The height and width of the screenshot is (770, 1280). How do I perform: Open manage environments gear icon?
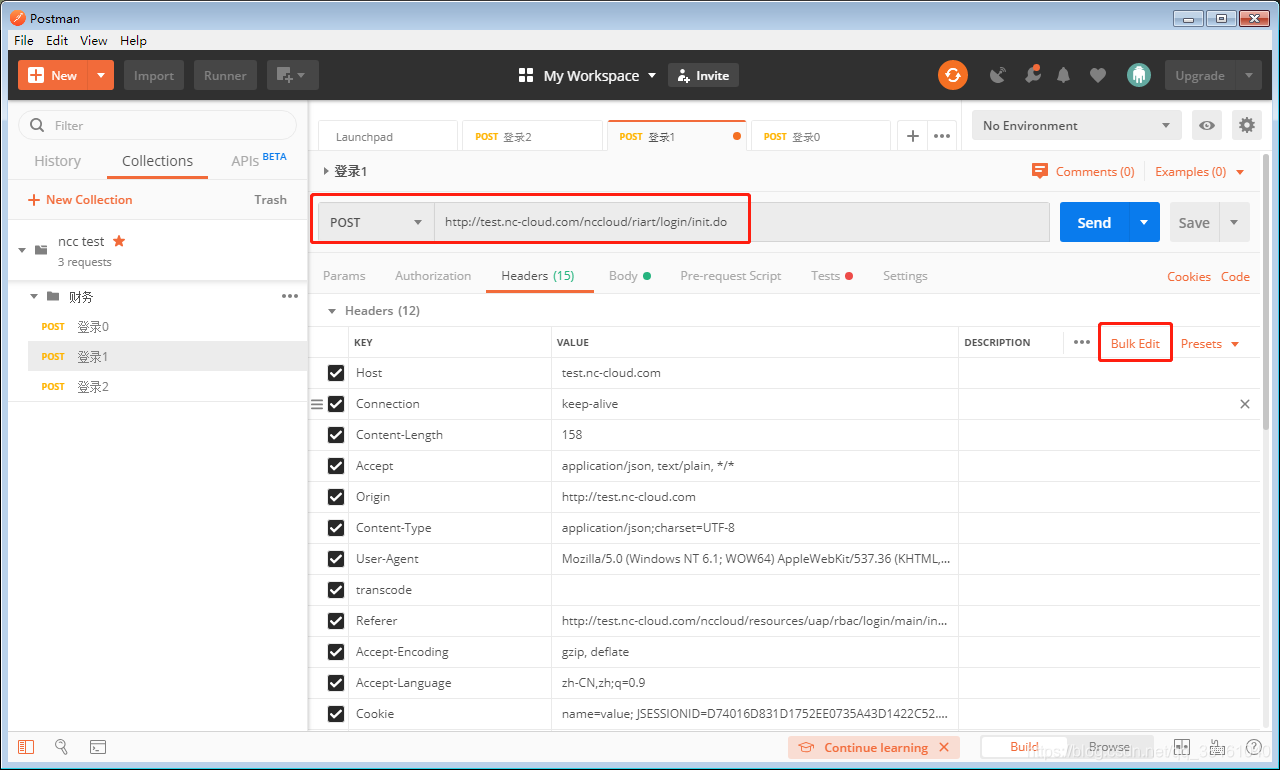(1246, 125)
